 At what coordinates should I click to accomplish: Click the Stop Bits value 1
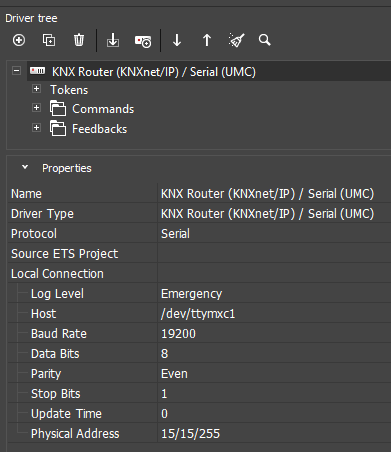pos(274,394)
